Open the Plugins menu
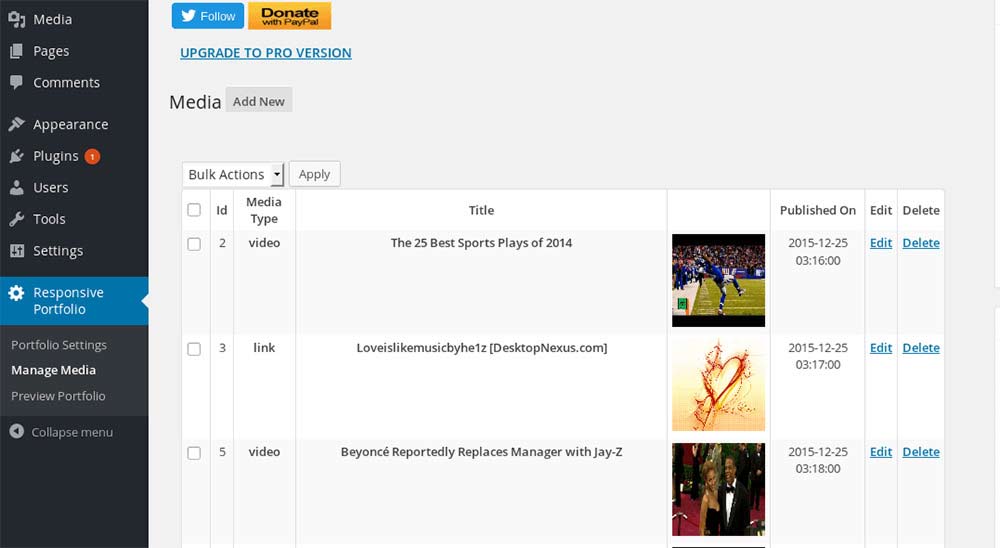The width and height of the screenshot is (1000, 548). coord(55,156)
